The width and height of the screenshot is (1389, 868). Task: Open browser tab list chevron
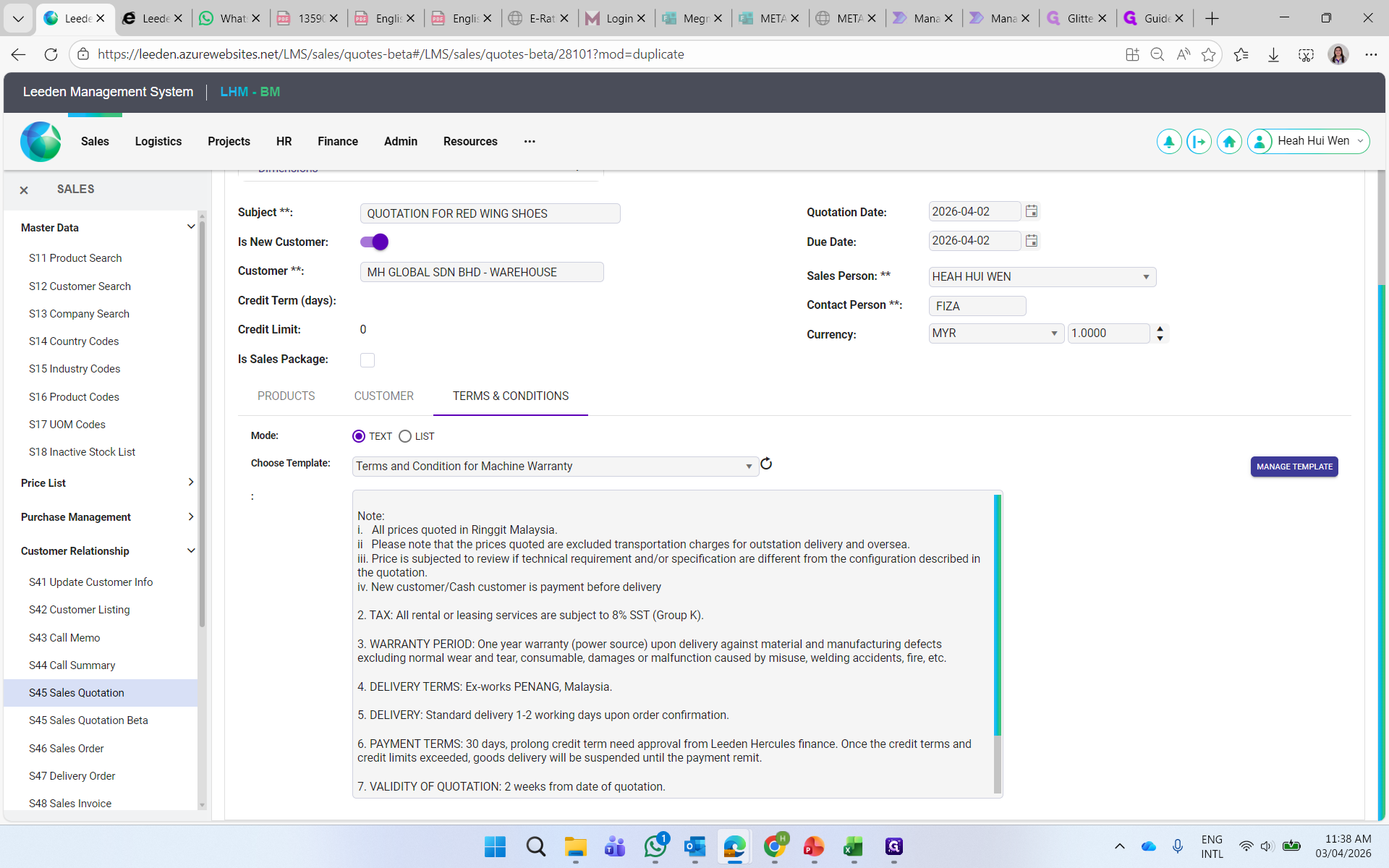pos(18,19)
